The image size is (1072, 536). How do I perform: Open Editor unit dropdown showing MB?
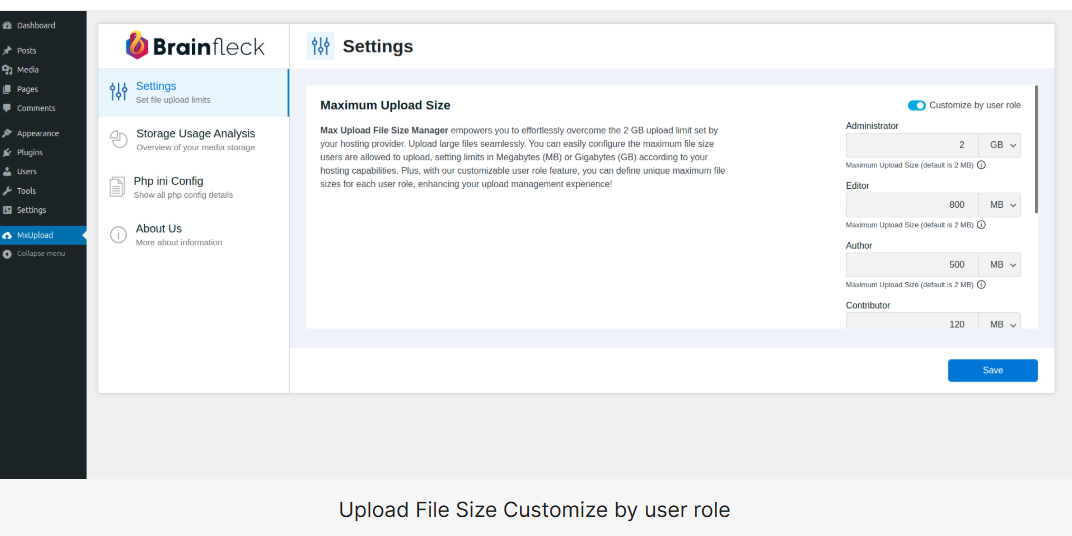pos(1000,204)
